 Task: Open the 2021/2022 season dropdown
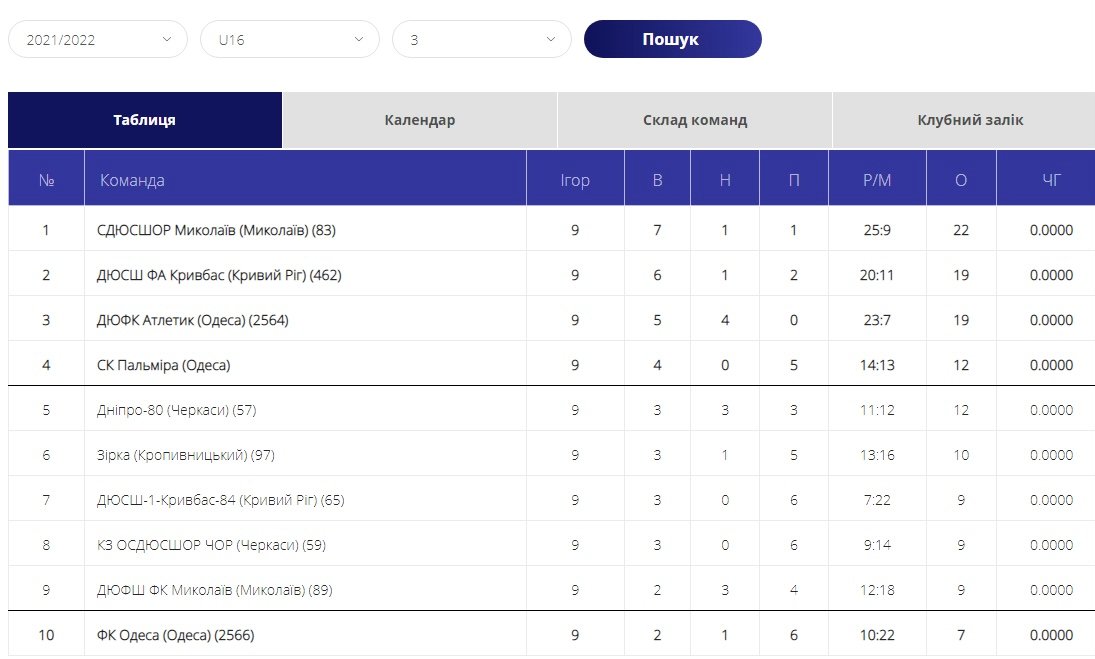point(97,40)
